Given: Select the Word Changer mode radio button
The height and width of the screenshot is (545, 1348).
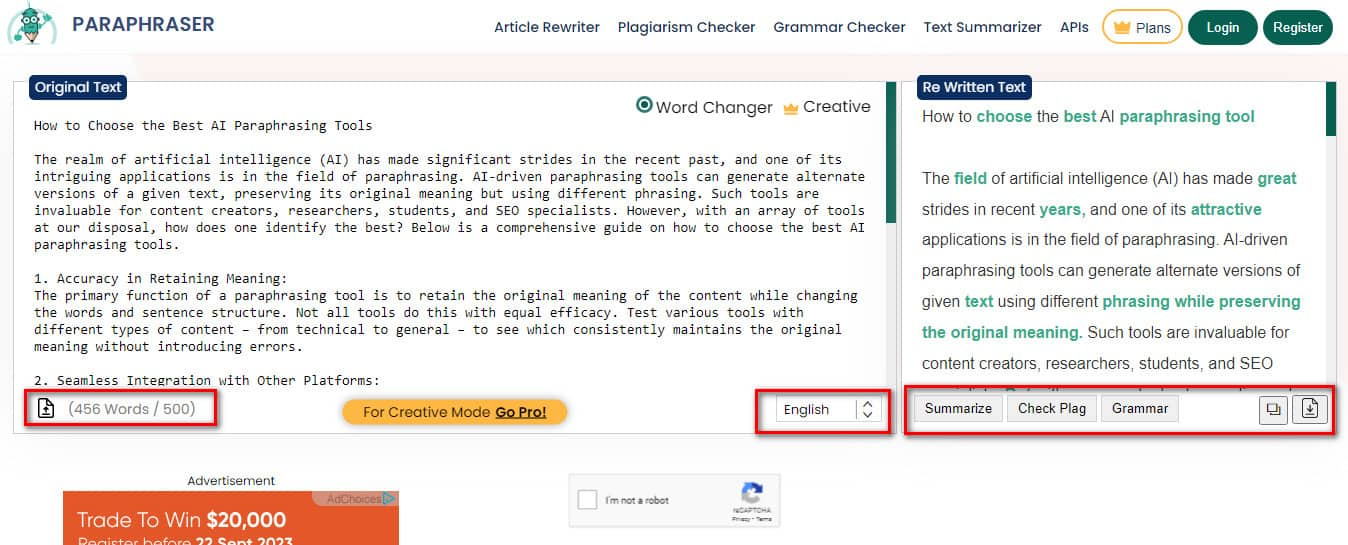Looking at the screenshot, I should click(645, 106).
